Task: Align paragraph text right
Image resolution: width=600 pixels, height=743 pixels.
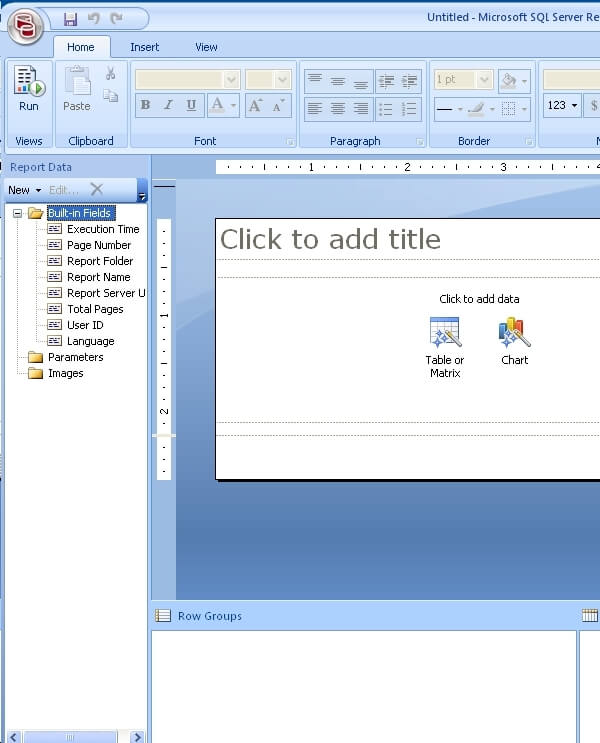Action: click(x=361, y=109)
